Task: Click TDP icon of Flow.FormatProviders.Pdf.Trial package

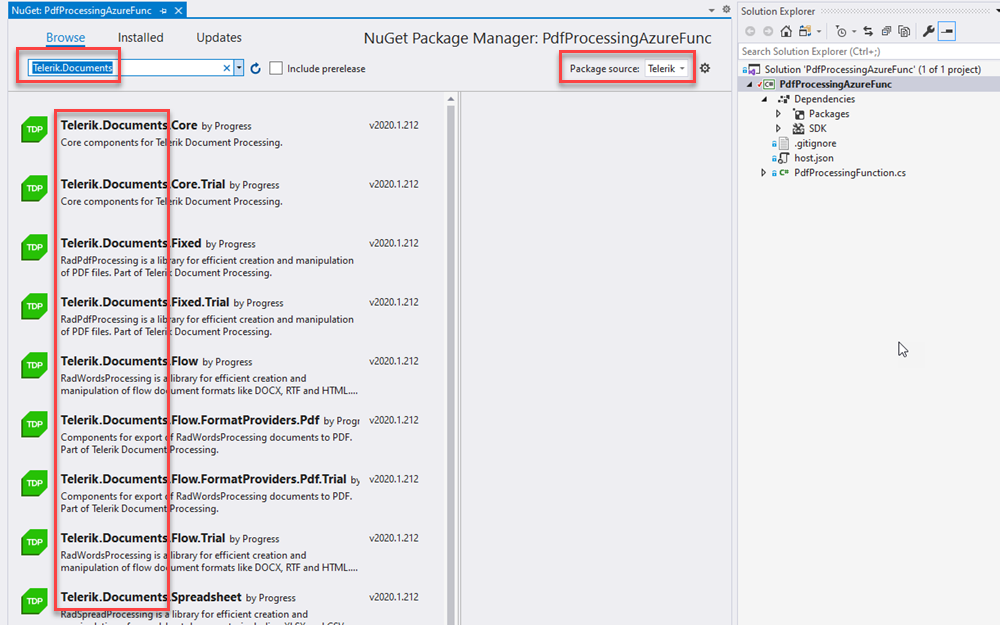Action: [x=34, y=483]
